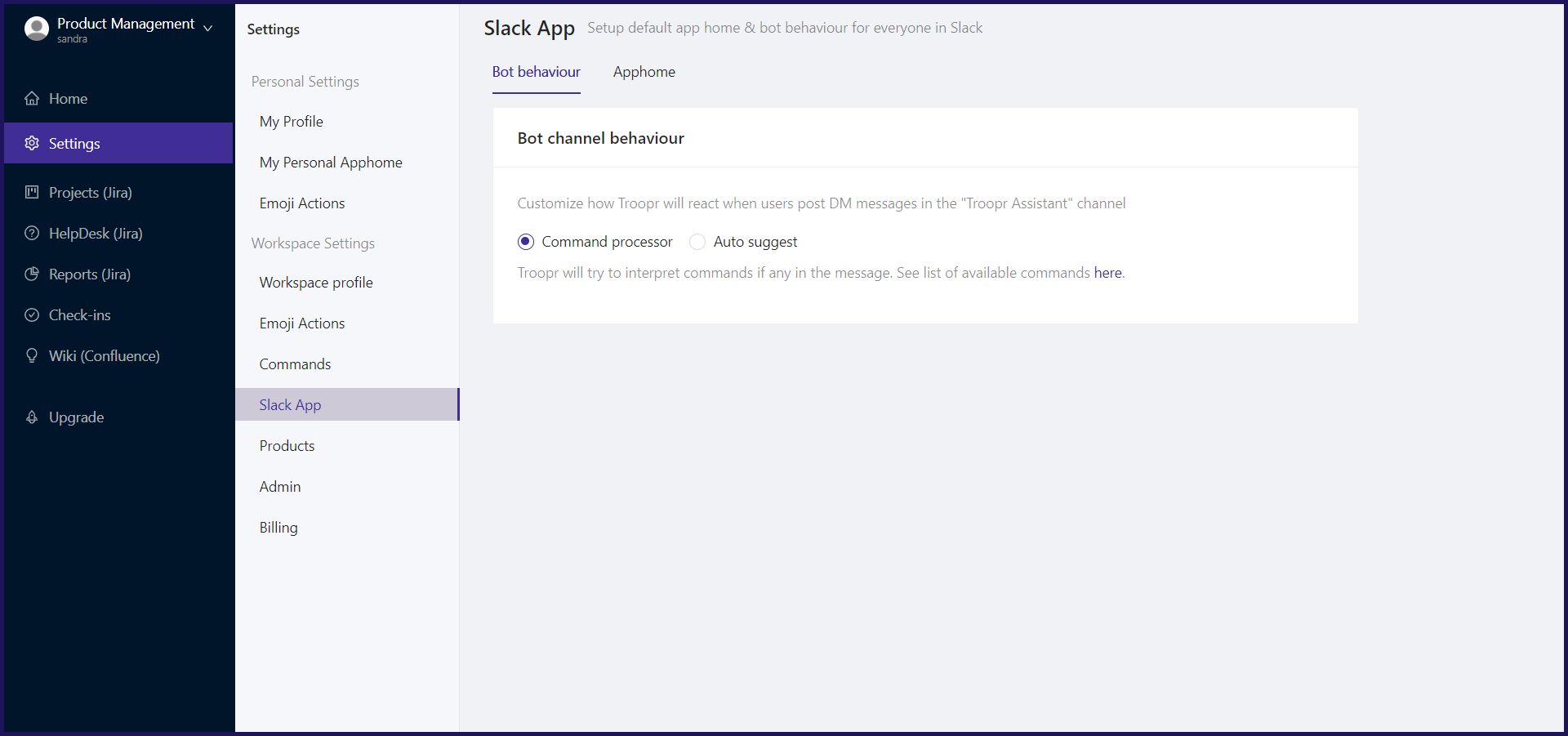The height and width of the screenshot is (736, 1568).
Task: Open the Commands settings page
Action: [x=295, y=364]
